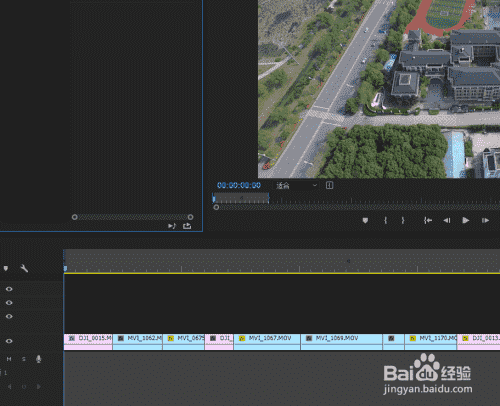500x406 pixels.
Task: Step back one frame
Action: [447, 220]
